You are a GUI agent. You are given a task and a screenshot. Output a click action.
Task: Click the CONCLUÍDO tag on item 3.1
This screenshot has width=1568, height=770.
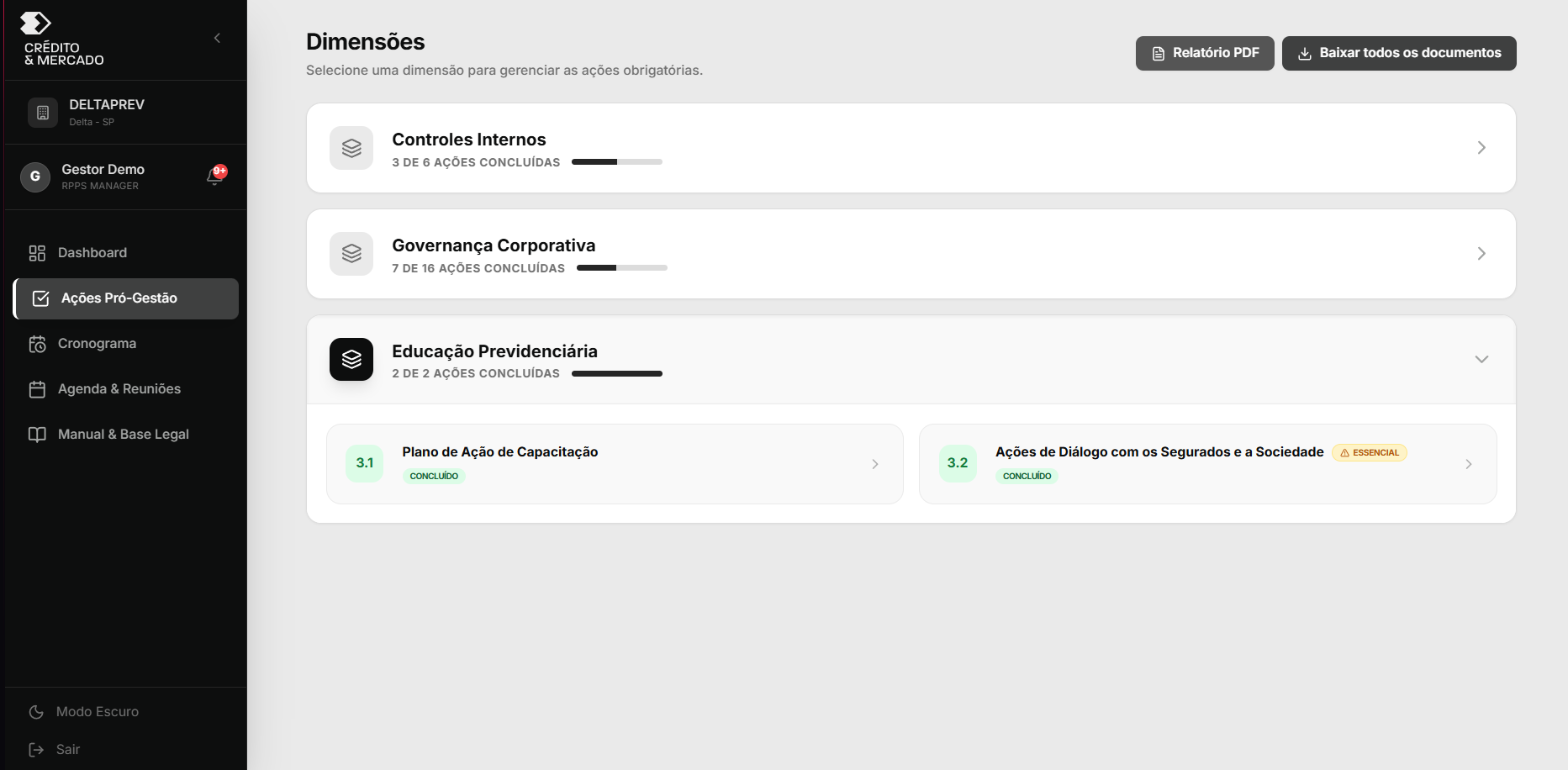[x=434, y=476]
